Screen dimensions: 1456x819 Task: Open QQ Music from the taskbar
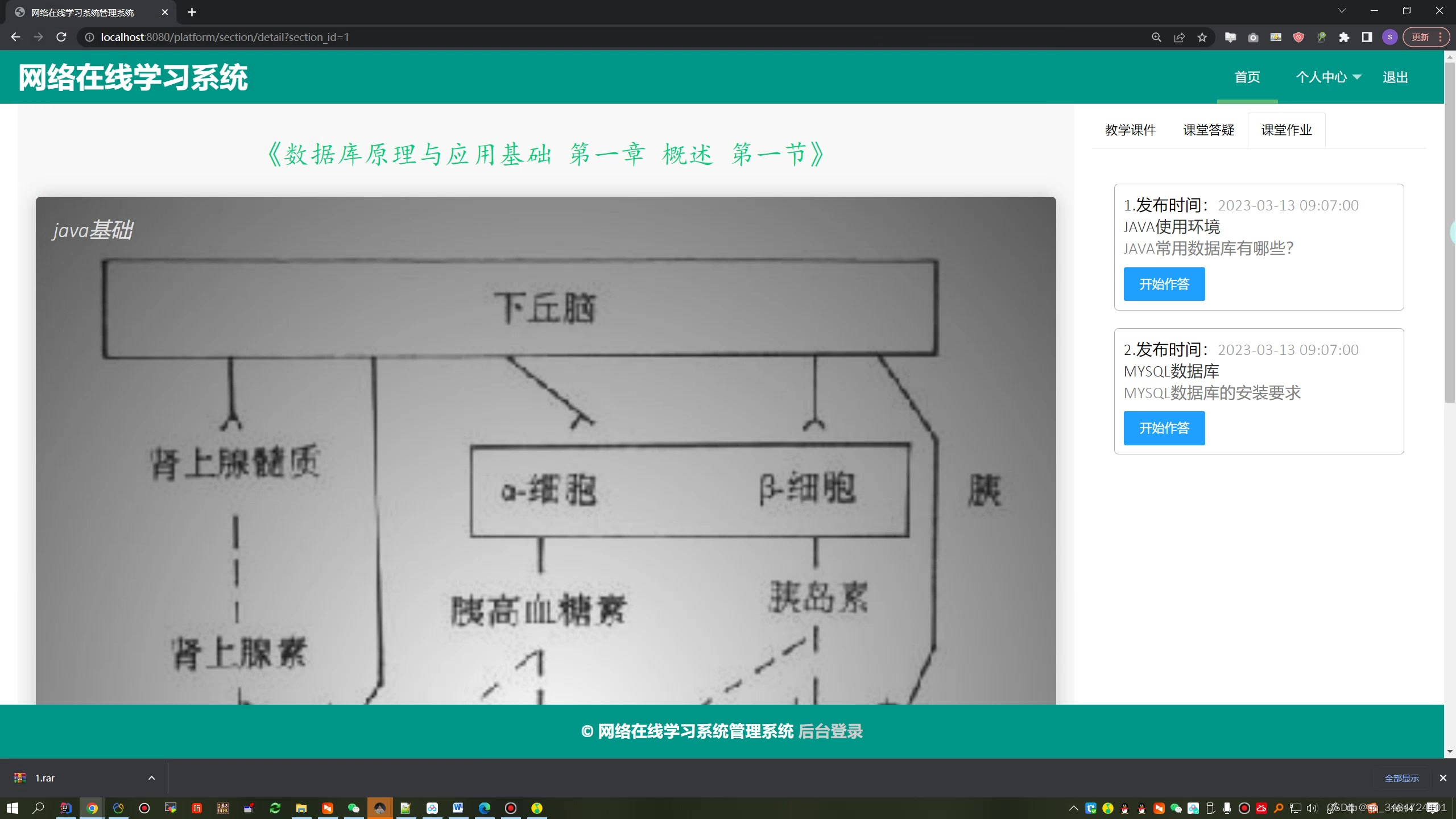tap(536, 808)
